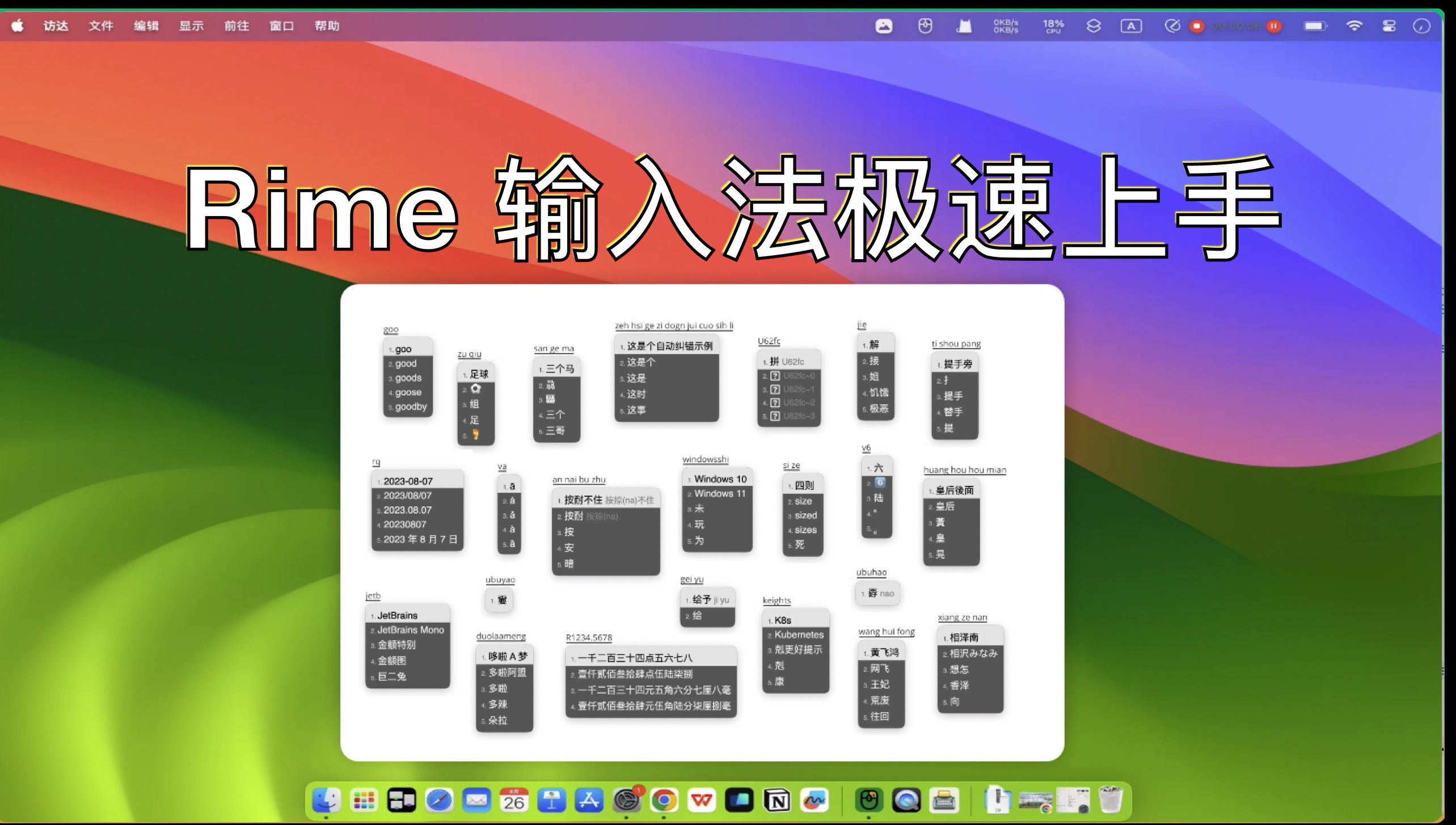Viewport: 1456px width, 825px height.
Task: Open the Apple menu
Action: coord(18,26)
